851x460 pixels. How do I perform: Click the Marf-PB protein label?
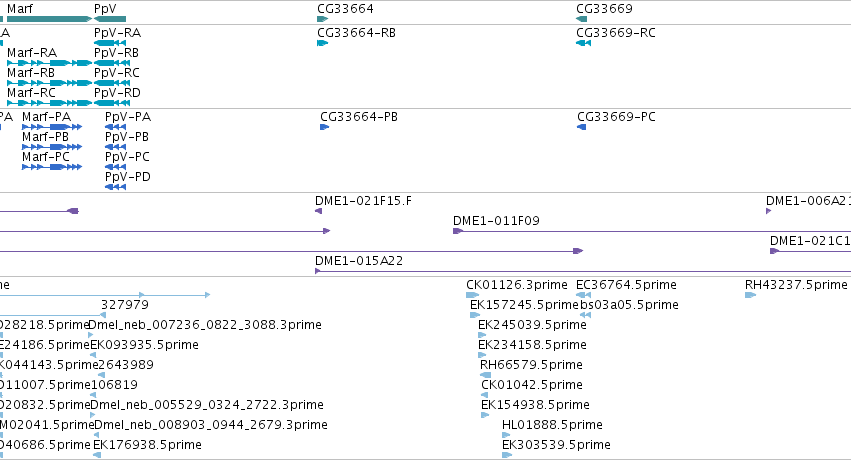[46, 137]
